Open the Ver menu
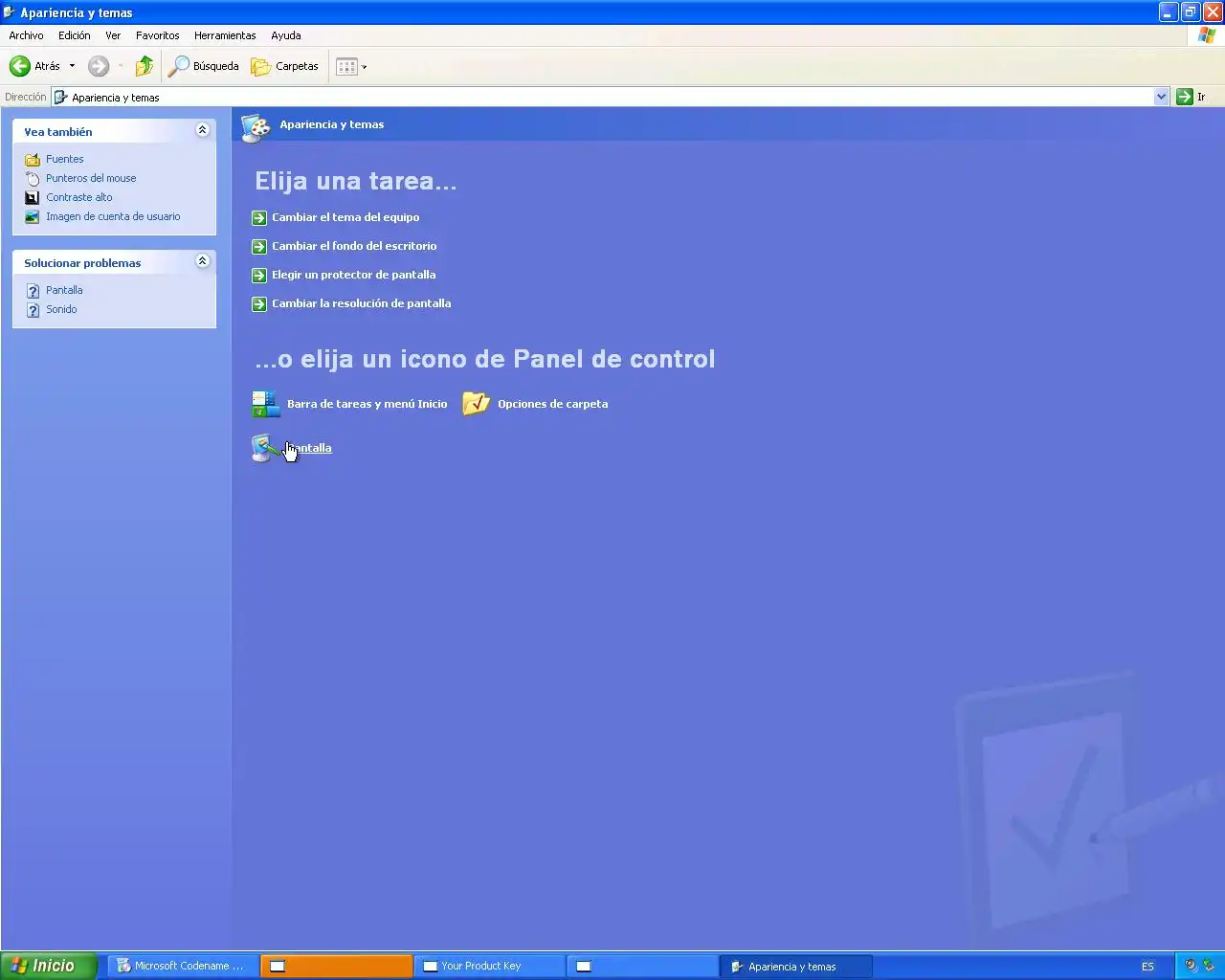 pyautogui.click(x=113, y=35)
